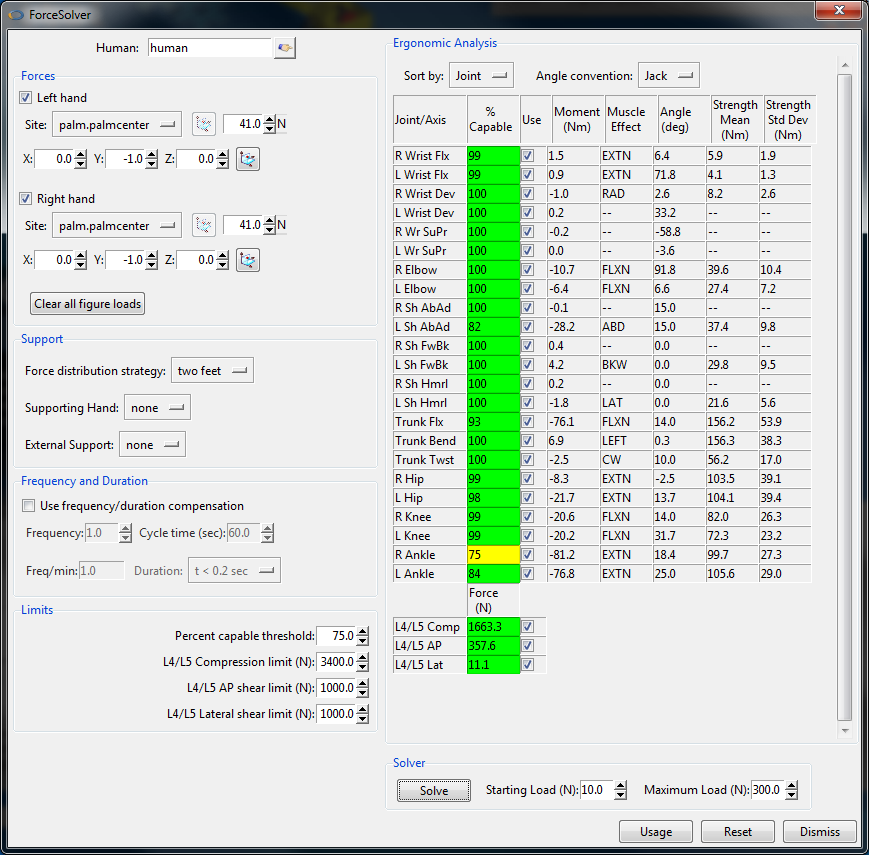
Task: Click right hand force magnitude stepper
Action: click(x=269, y=225)
